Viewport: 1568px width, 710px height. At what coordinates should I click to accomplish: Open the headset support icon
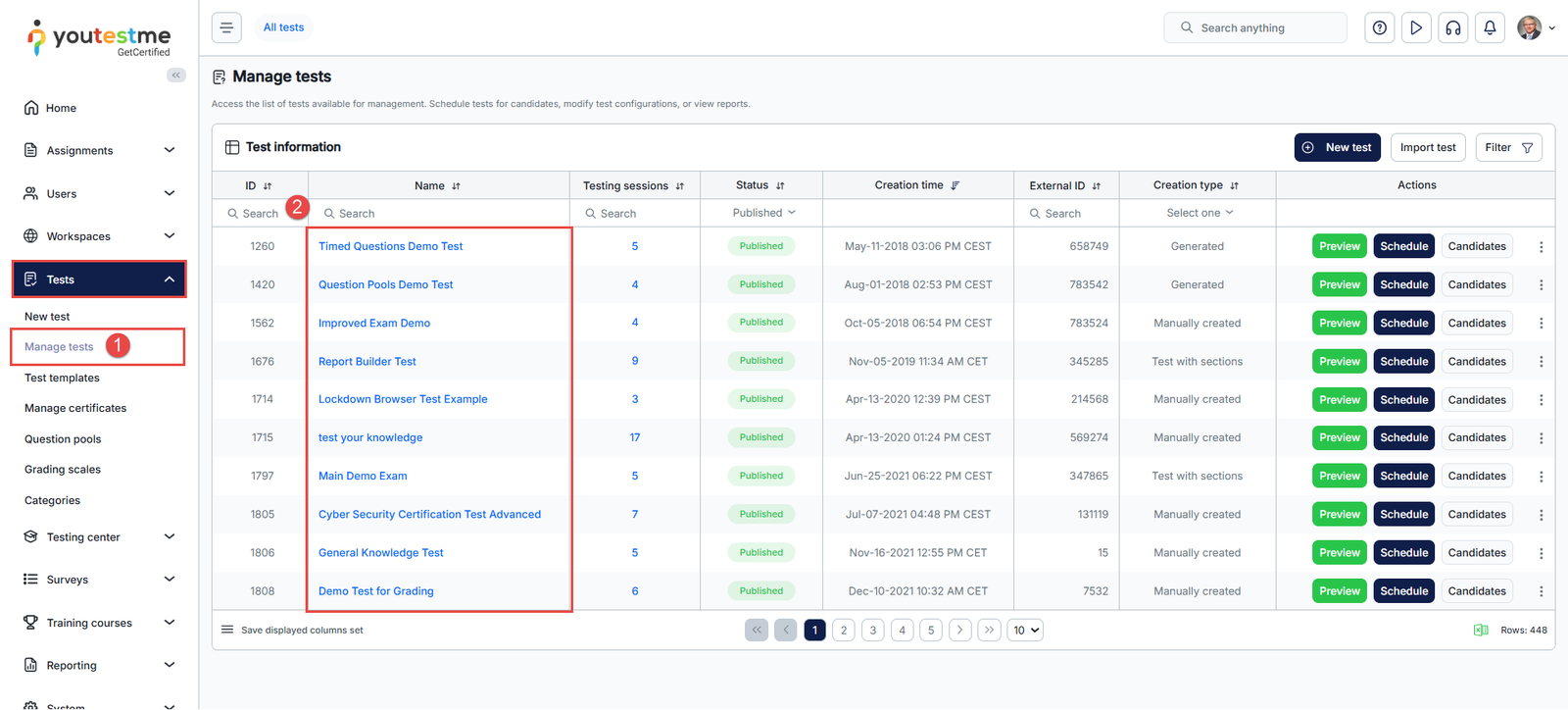[x=1453, y=28]
